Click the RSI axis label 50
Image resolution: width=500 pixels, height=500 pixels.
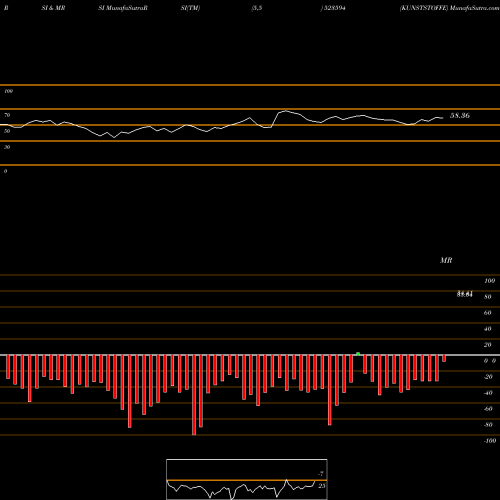[x=7, y=131]
